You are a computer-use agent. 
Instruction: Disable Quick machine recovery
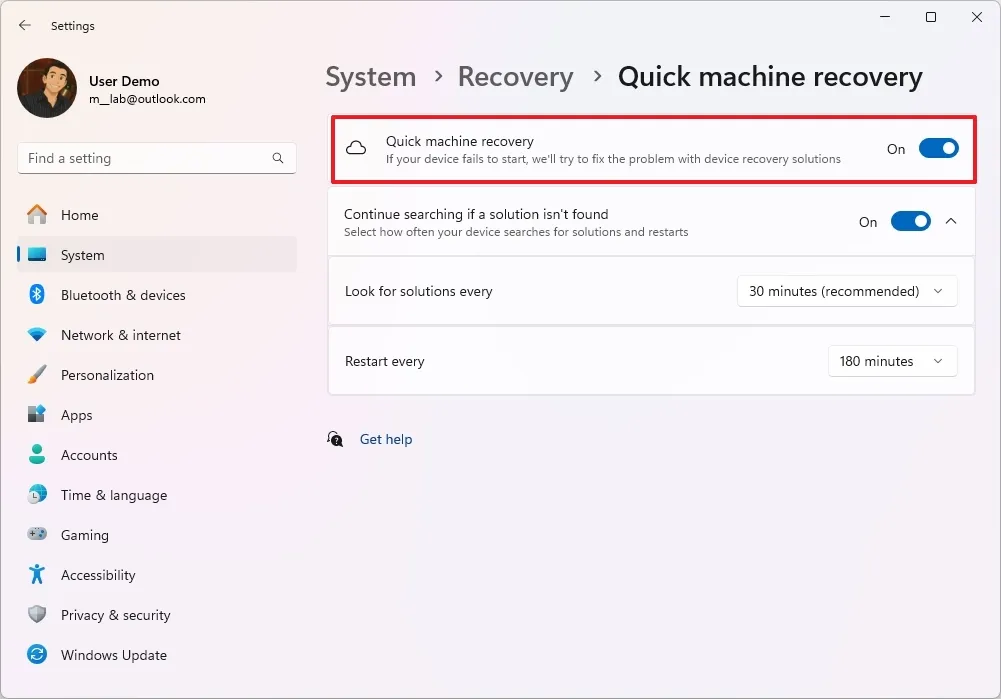click(x=938, y=147)
